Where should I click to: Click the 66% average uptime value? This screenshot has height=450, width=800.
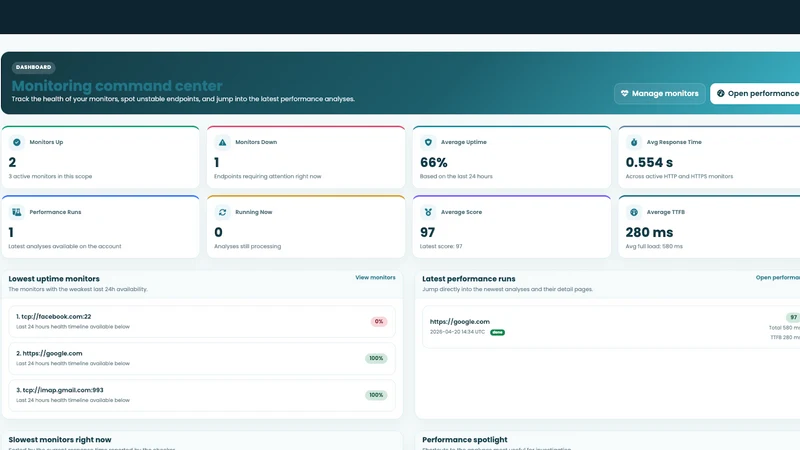click(x=434, y=163)
